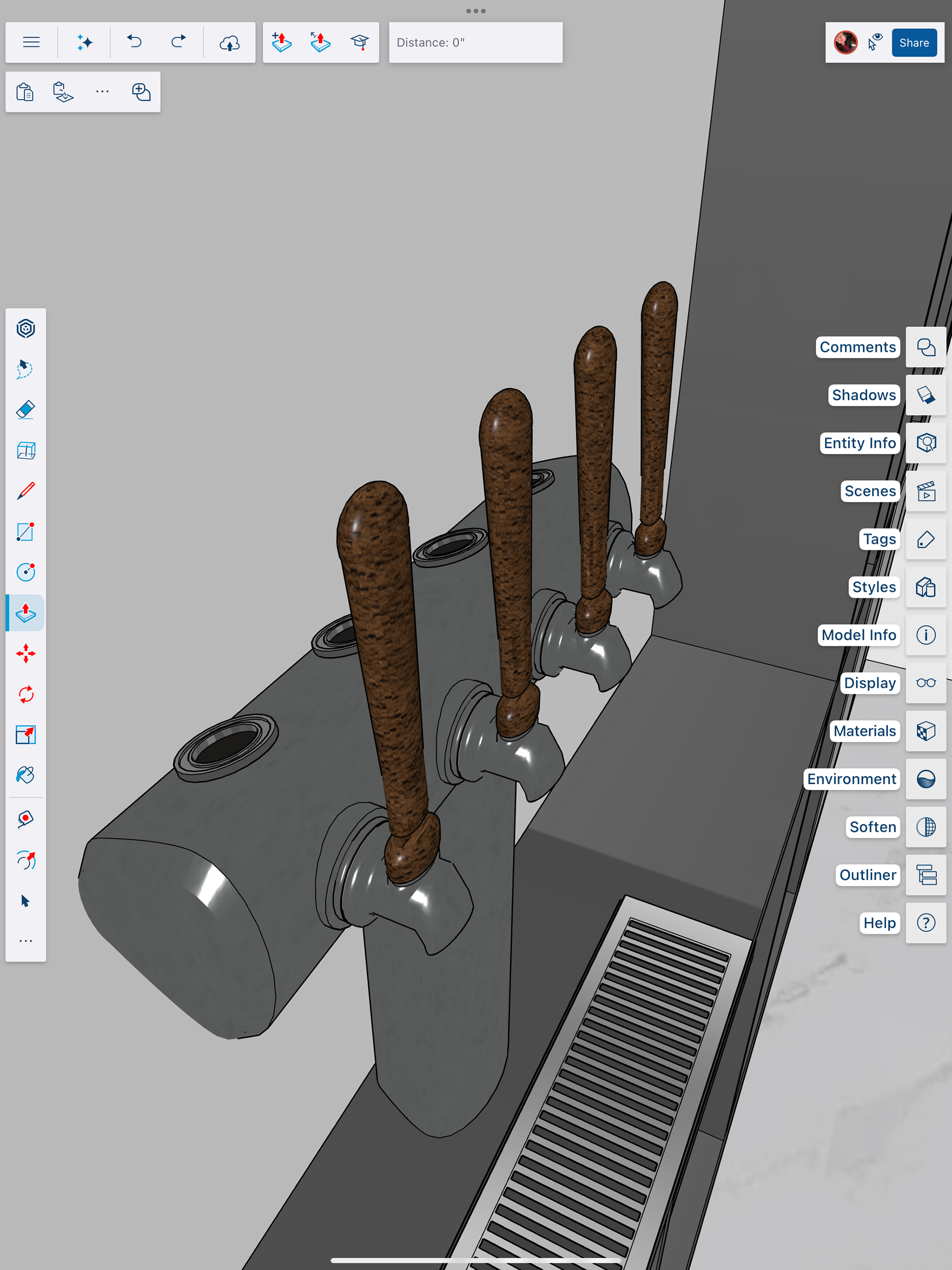Select the Circle drawing tool
952x1270 pixels.
(26, 572)
